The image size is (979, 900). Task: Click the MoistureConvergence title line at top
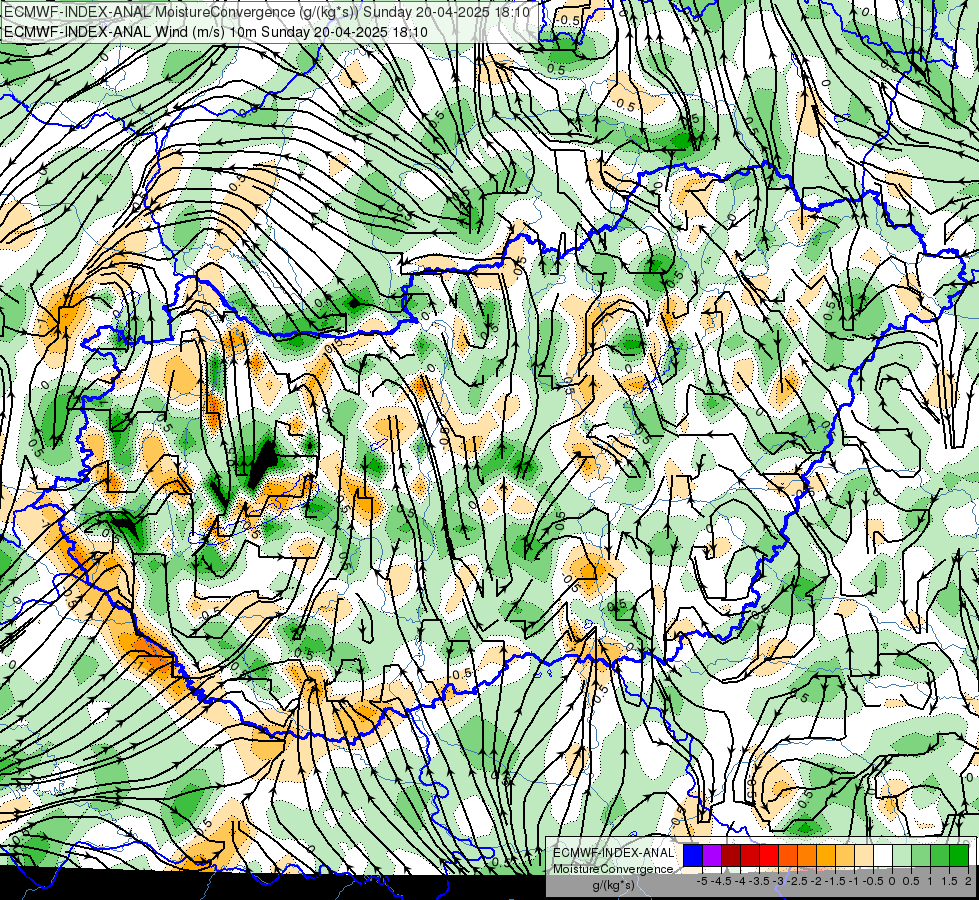267,12
